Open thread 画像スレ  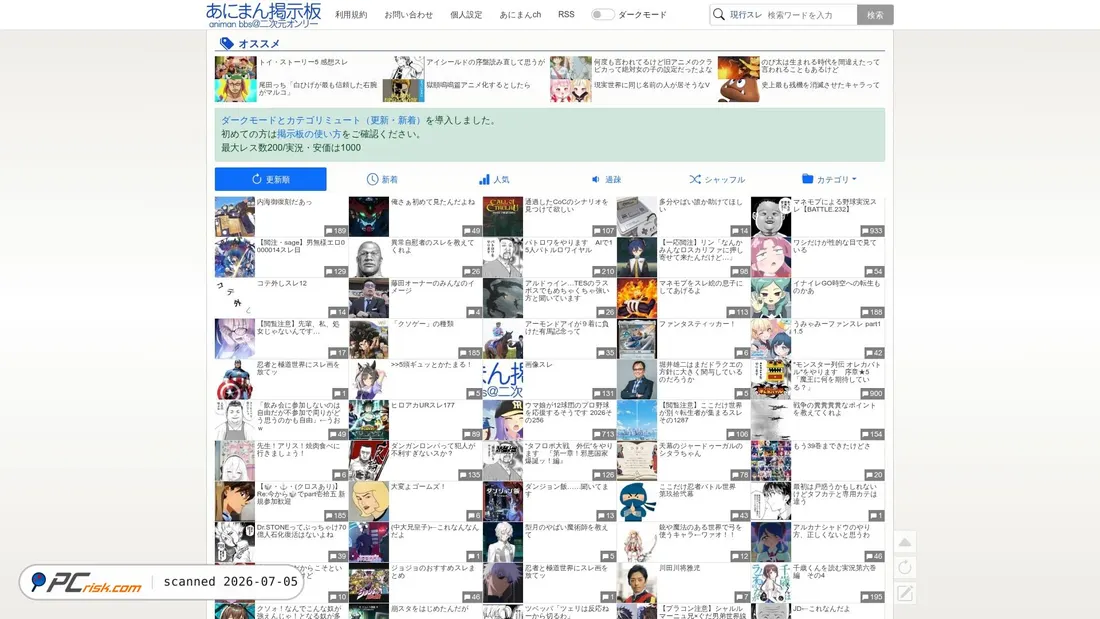coord(539,365)
